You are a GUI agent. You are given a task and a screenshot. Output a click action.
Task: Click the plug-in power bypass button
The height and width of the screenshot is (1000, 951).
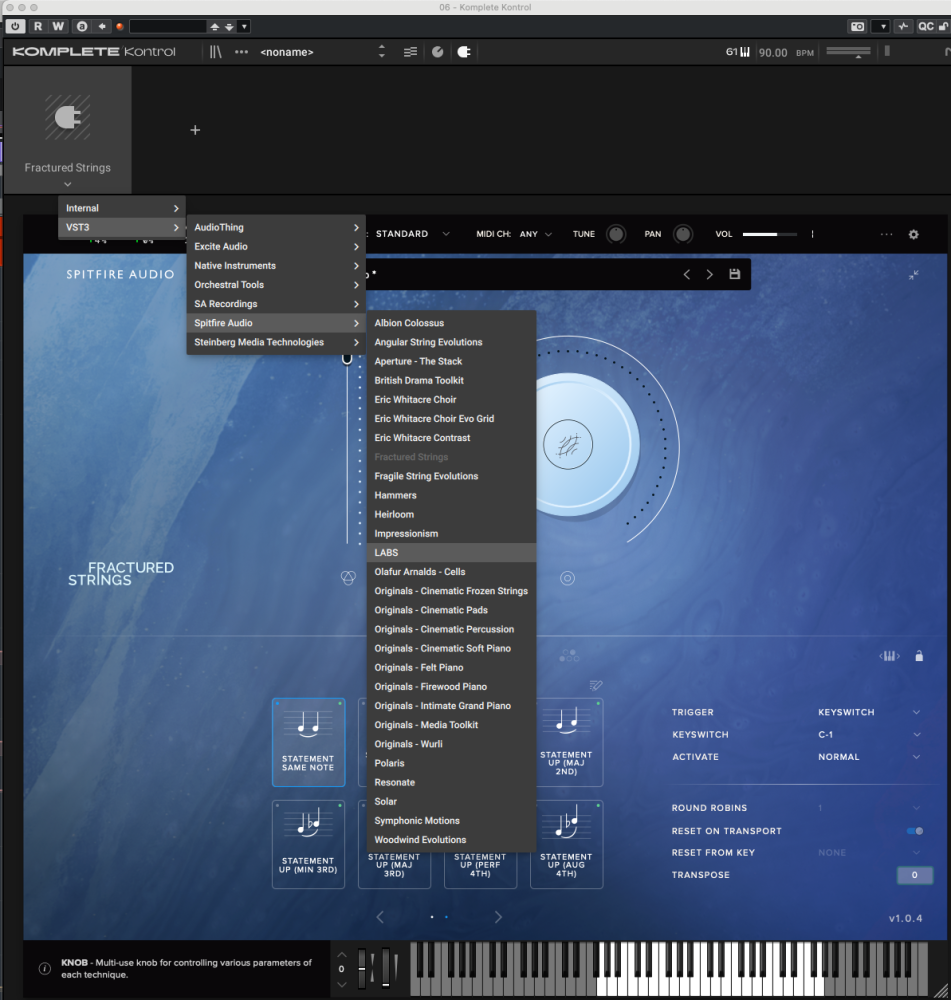(x=15, y=26)
